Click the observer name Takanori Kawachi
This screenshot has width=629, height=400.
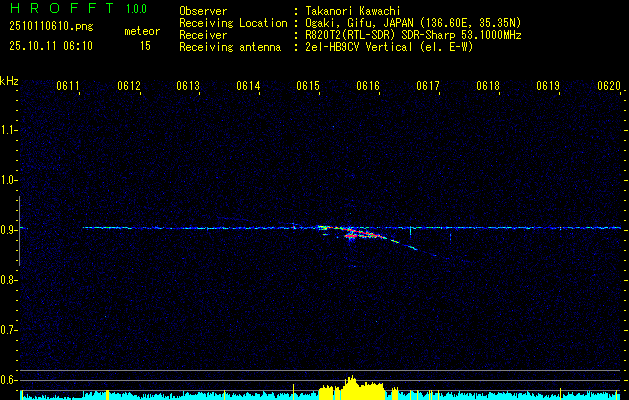(353, 11)
